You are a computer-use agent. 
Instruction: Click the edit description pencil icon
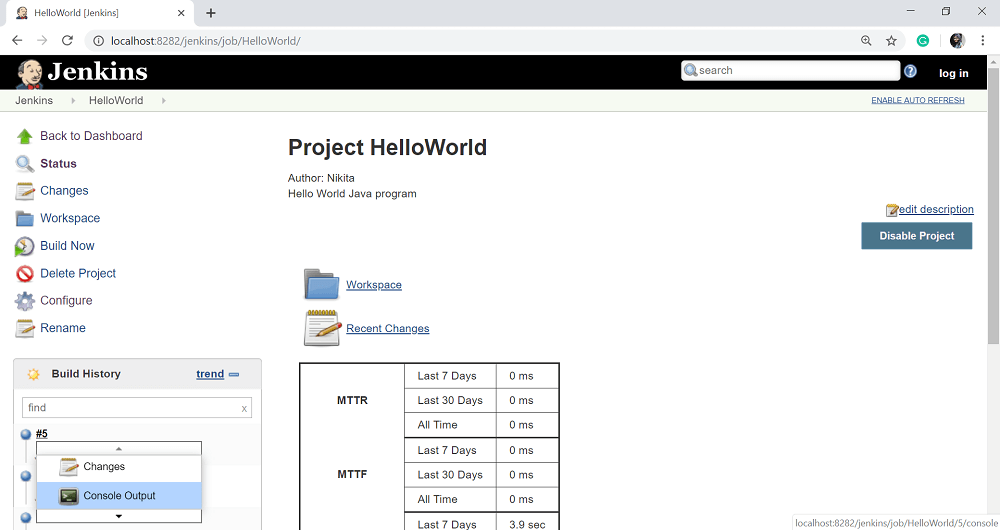pyautogui.click(x=892, y=210)
